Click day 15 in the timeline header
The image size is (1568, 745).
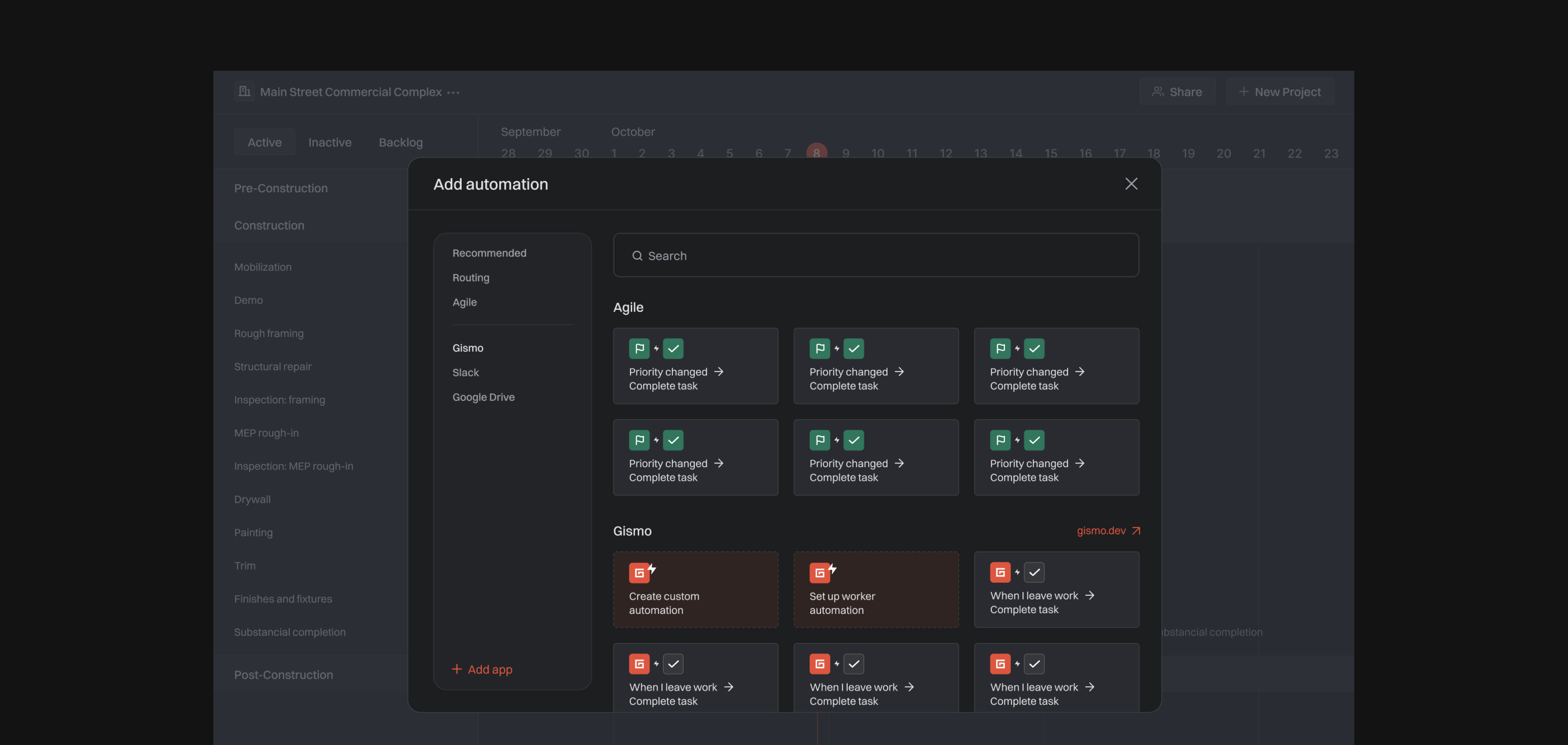1051,154
